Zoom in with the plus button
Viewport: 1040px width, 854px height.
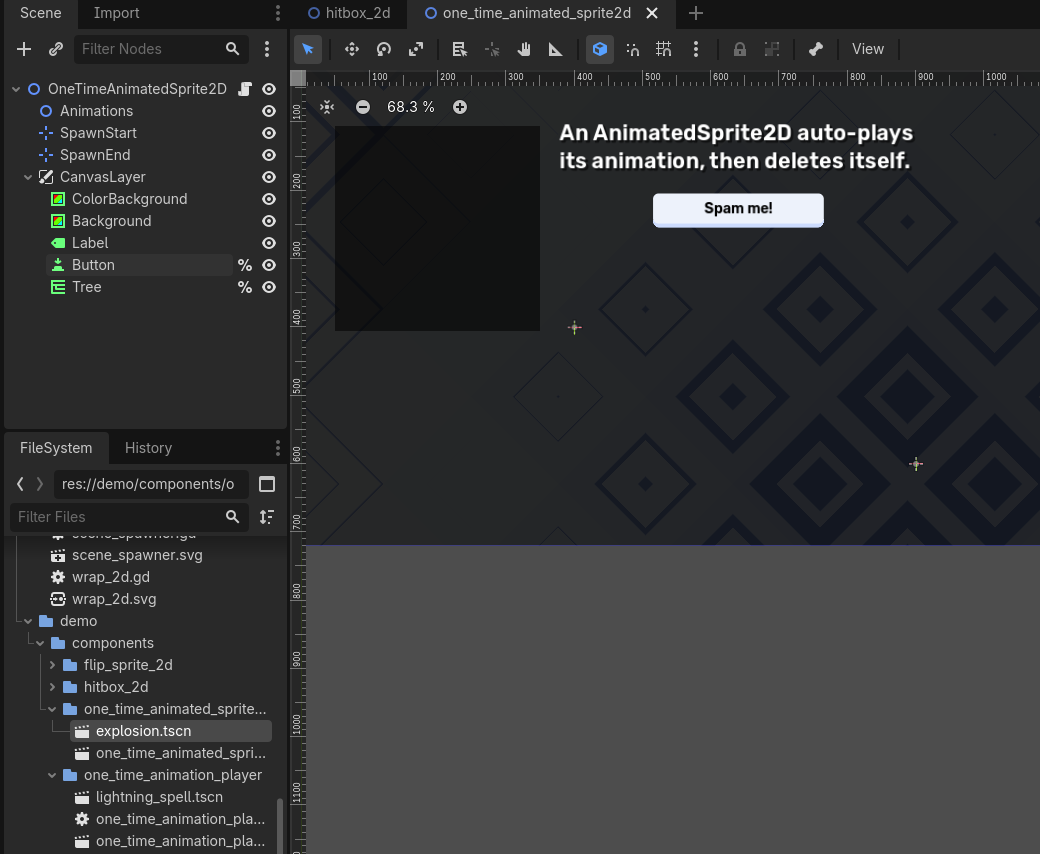460,107
